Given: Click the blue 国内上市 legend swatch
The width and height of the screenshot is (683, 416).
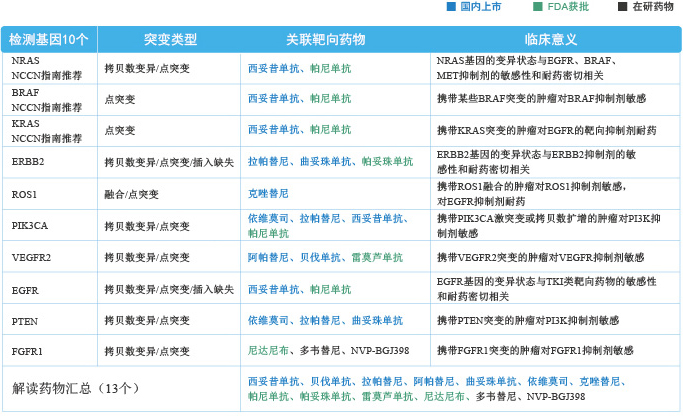Looking at the screenshot, I should (x=451, y=7).
